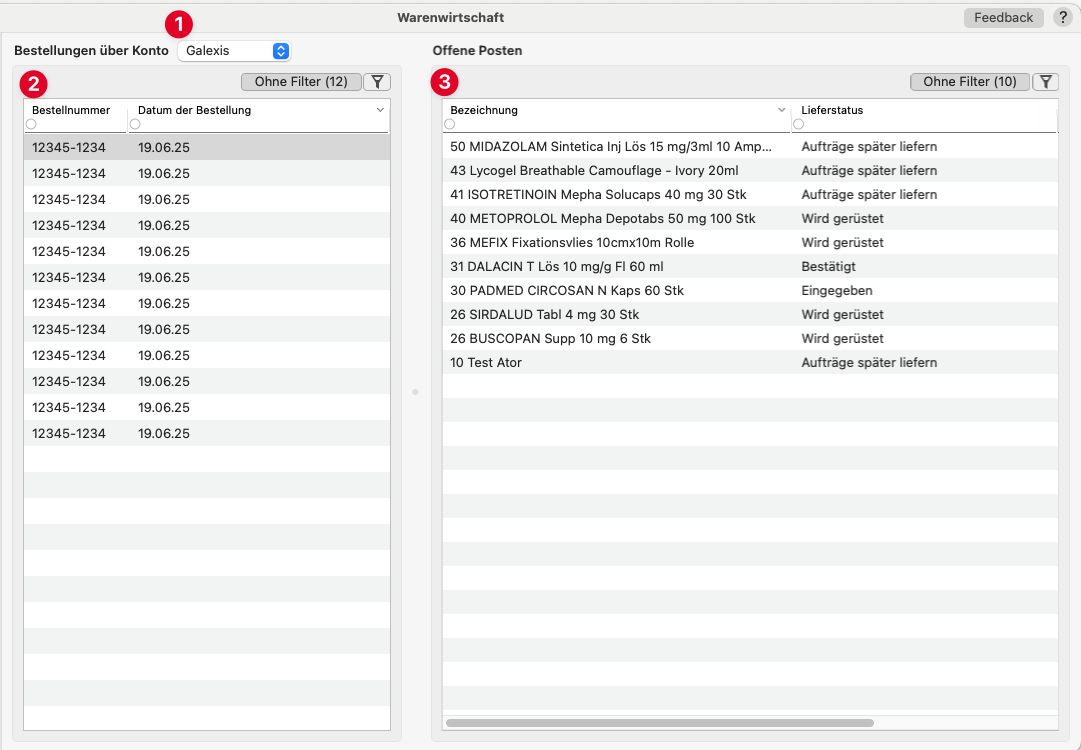The height and width of the screenshot is (750, 1081).
Task: Select 31 DALACIN T Lös row
Action: click(x=750, y=267)
